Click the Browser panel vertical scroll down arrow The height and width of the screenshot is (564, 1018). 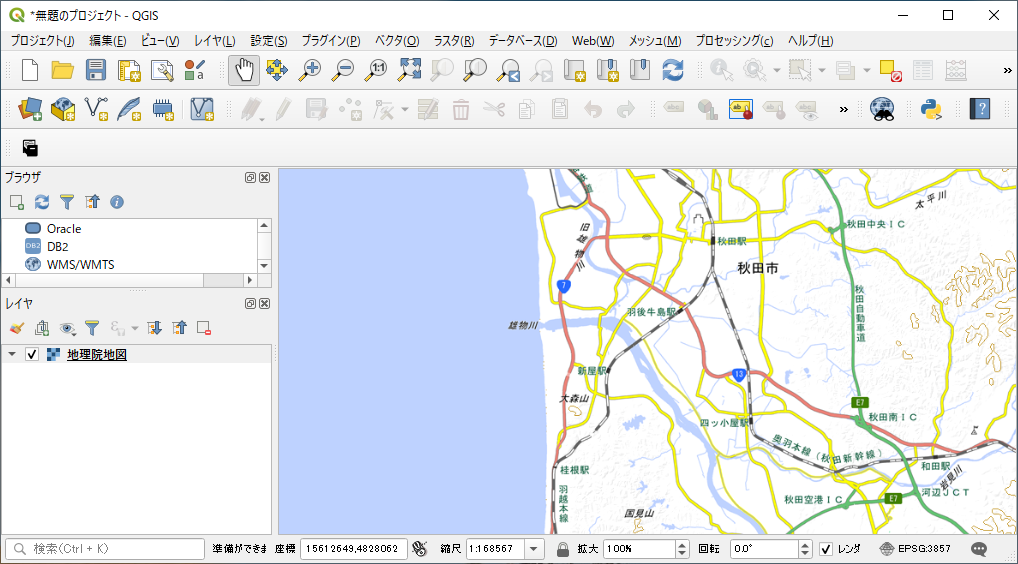[x=264, y=265]
